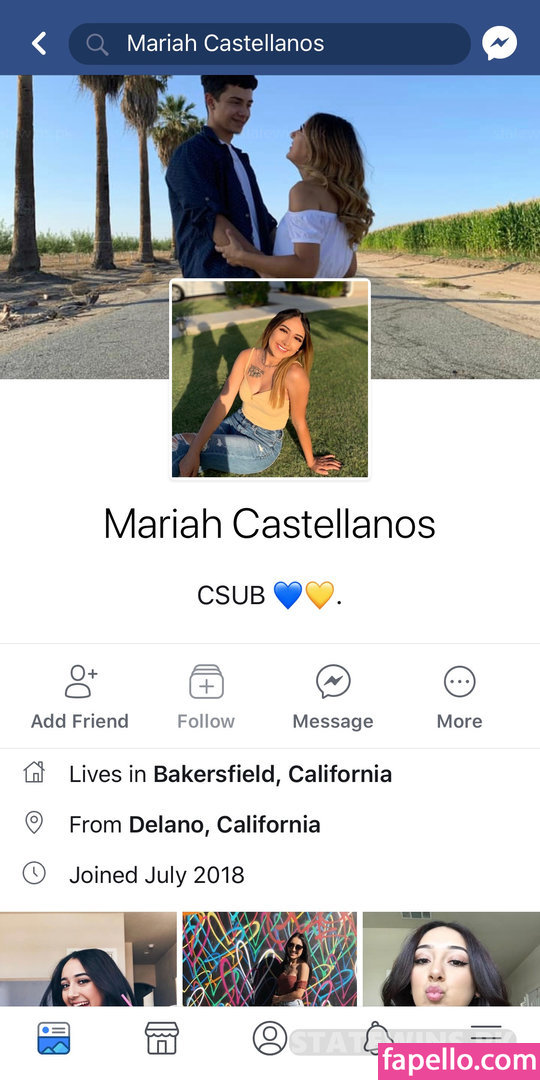Tap the back arrow icon
The width and height of the screenshot is (540, 1080).
pos(39,43)
